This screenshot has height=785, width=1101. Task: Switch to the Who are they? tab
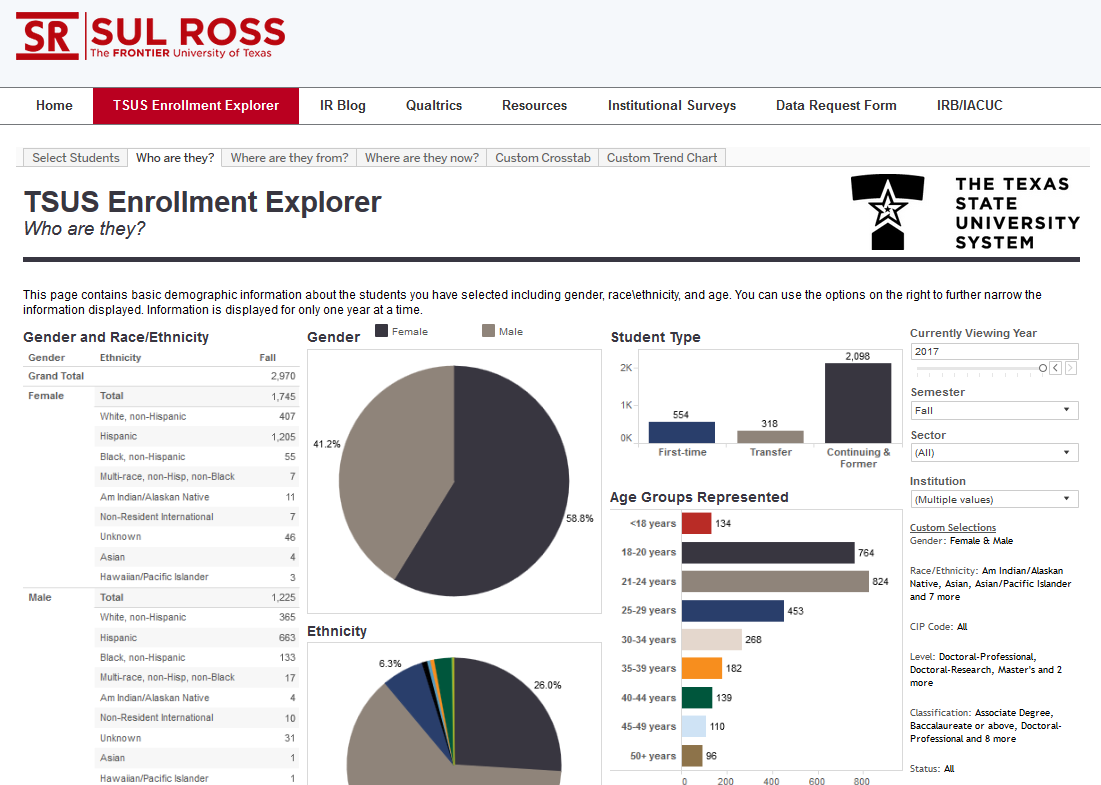point(175,158)
